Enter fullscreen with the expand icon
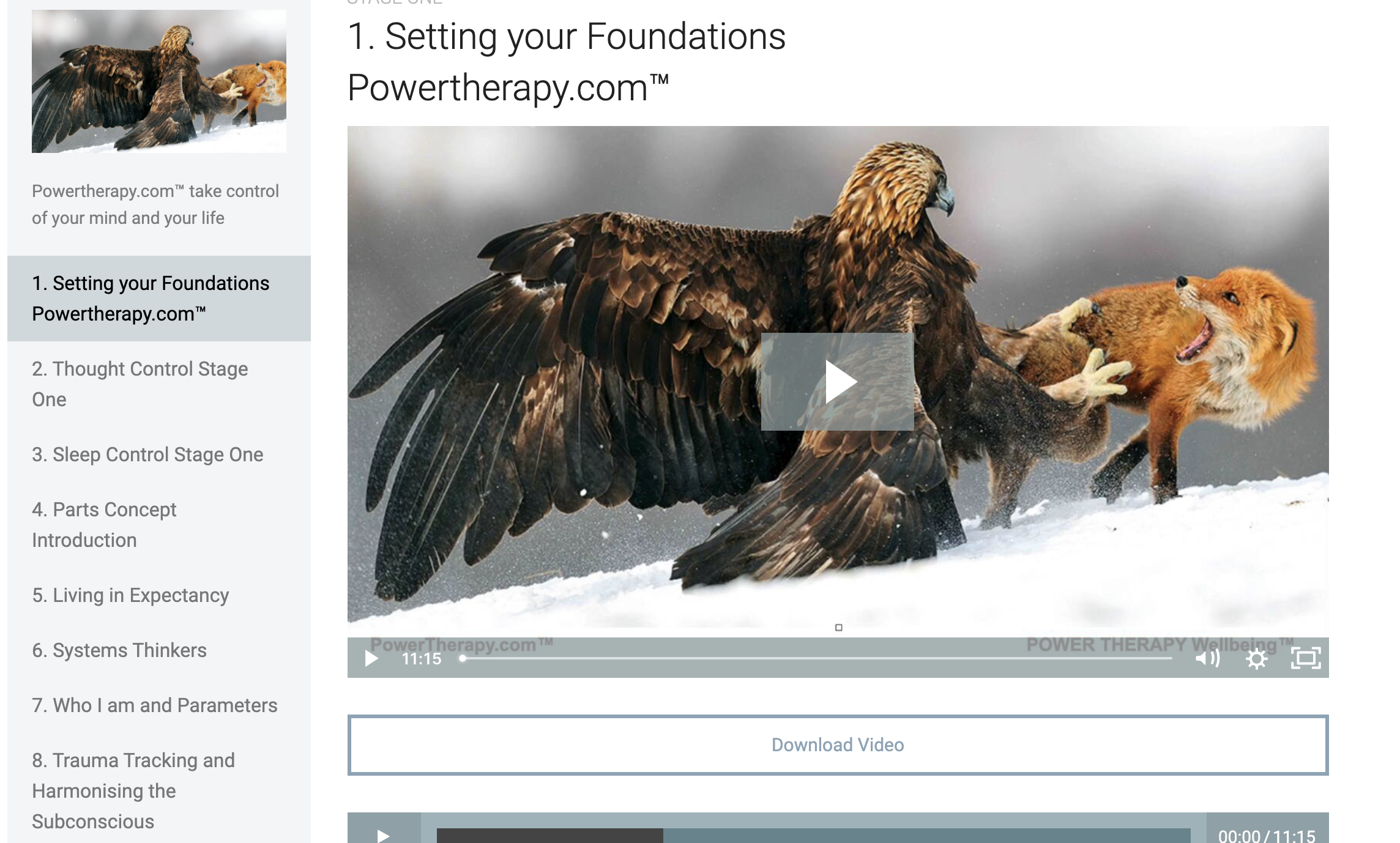Screen dimensions: 1400x843 click(x=1306, y=658)
